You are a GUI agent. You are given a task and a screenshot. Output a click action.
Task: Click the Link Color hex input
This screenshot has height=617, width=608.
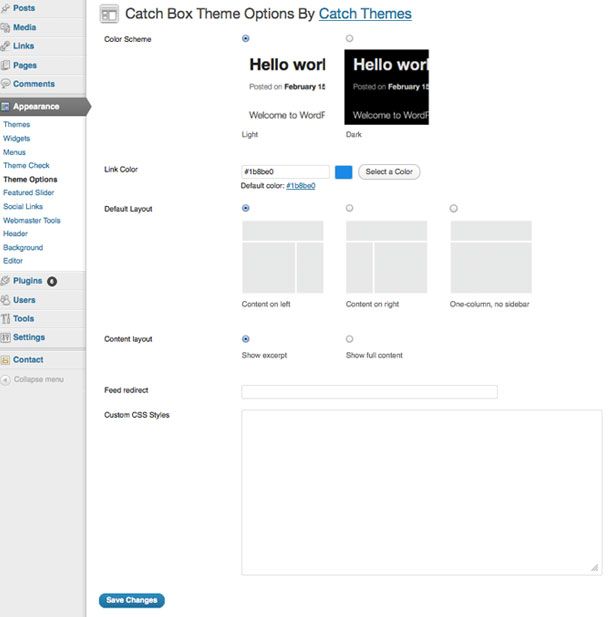[x=285, y=172]
